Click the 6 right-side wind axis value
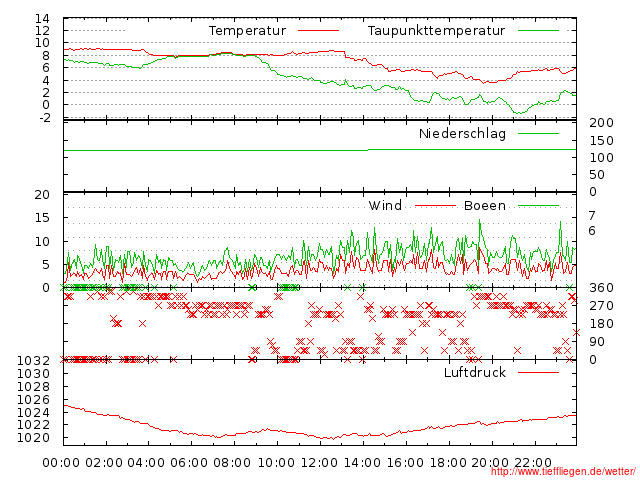The image size is (640, 480). 592,231
